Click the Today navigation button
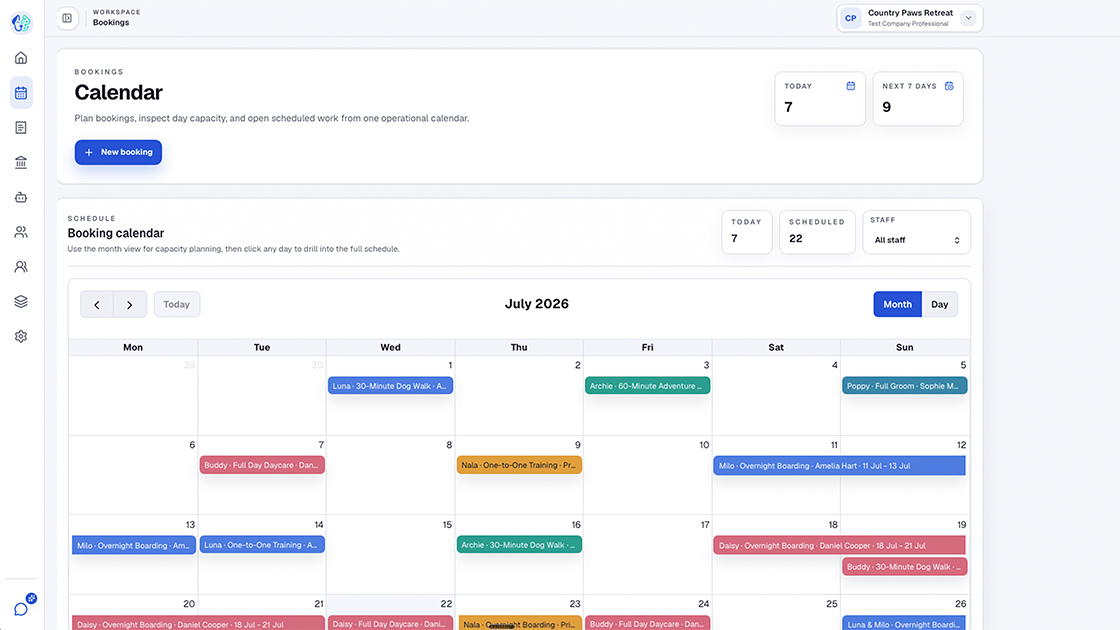Viewport: 1120px width, 630px height. 176,304
